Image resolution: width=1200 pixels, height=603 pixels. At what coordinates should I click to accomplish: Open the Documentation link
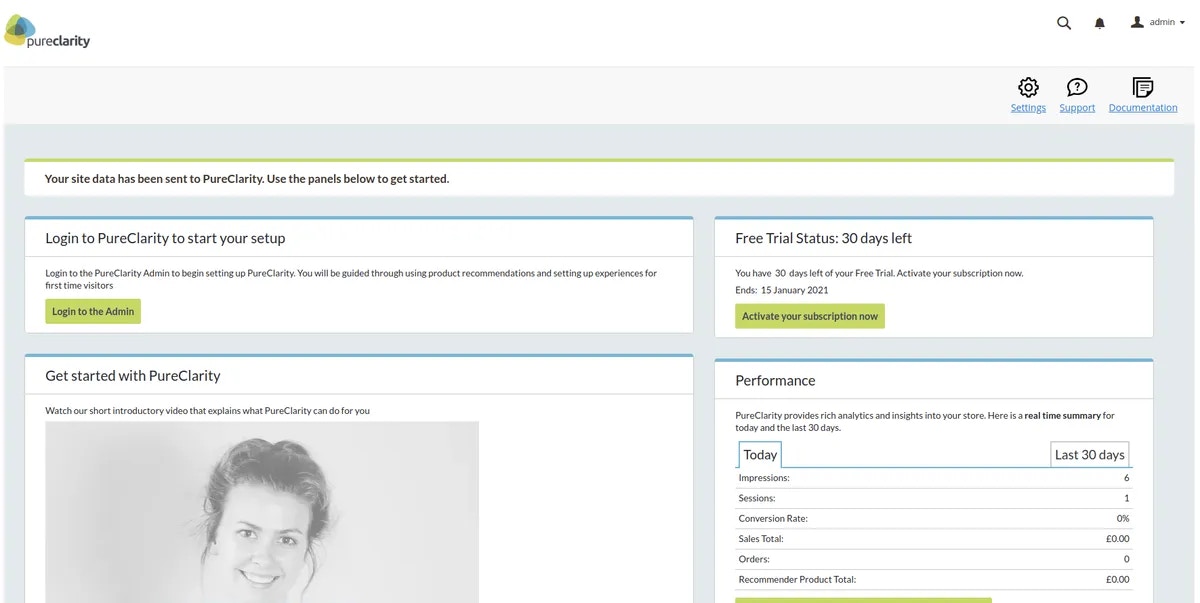click(1143, 108)
